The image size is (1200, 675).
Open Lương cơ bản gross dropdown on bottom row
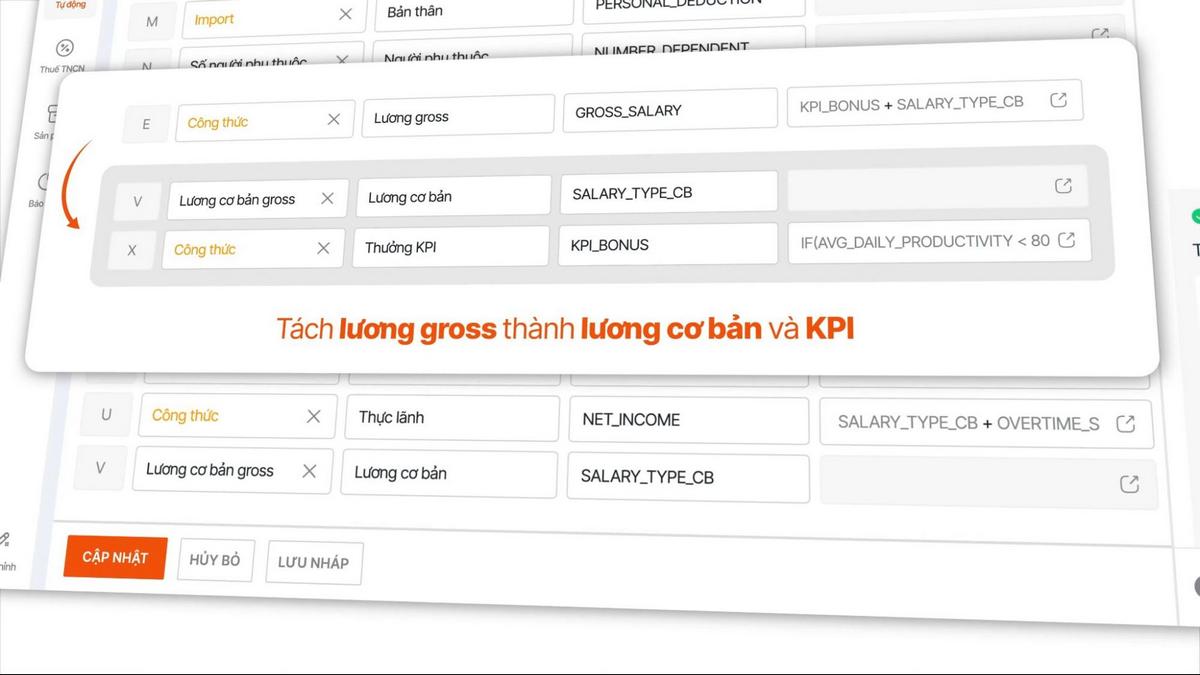[x=232, y=470]
